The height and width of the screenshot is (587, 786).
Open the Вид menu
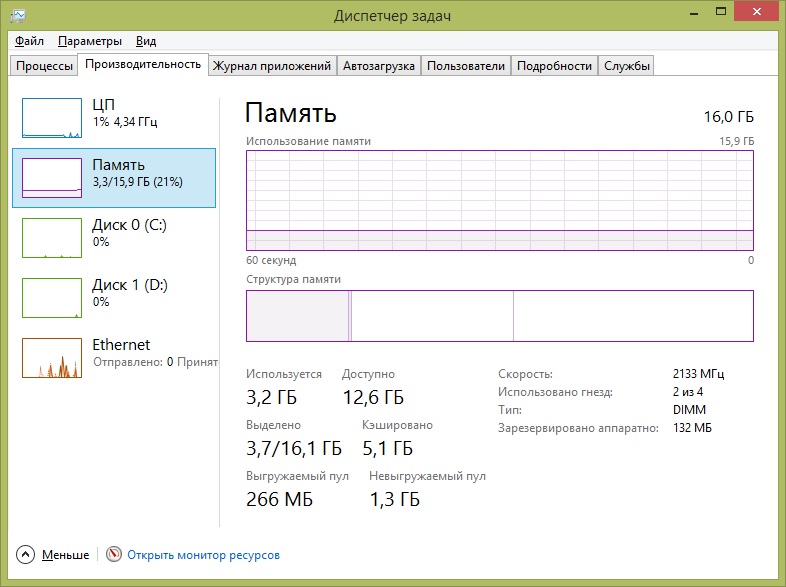(x=146, y=41)
